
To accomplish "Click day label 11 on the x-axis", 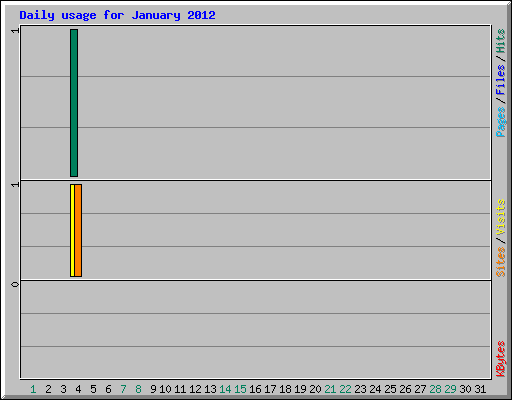I will tap(180, 389).
